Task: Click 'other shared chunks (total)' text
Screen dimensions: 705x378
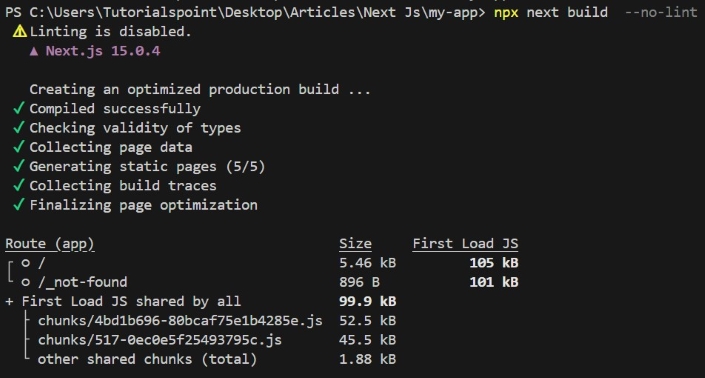Action: (147, 360)
